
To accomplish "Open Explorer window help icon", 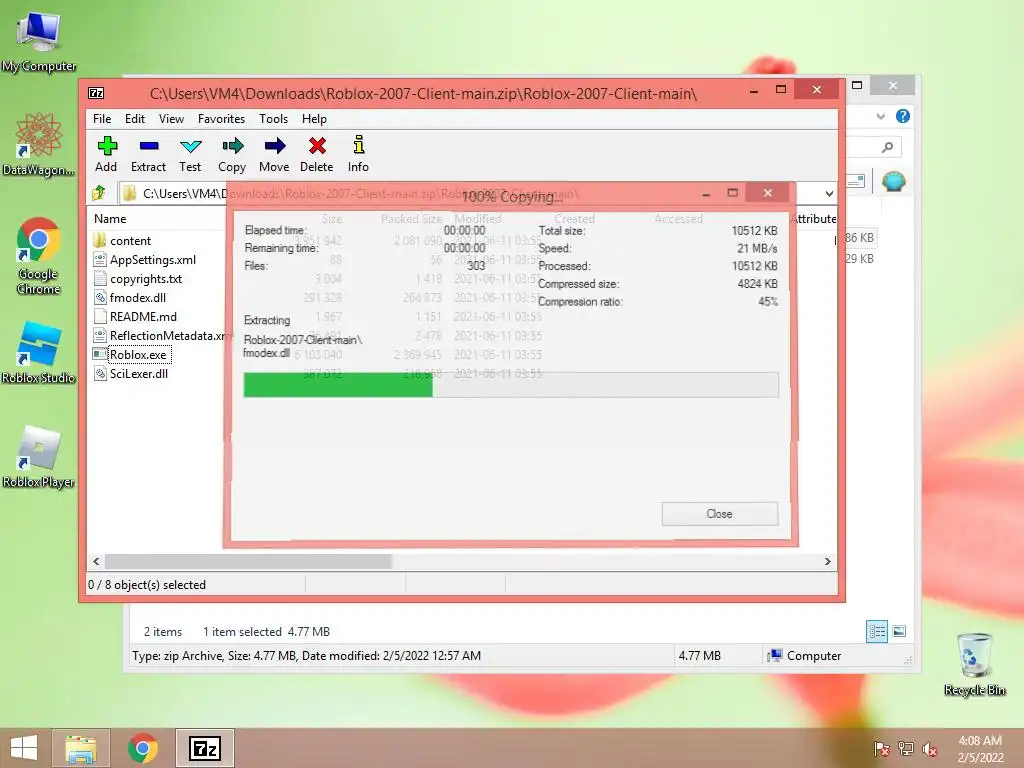I will click(x=903, y=116).
